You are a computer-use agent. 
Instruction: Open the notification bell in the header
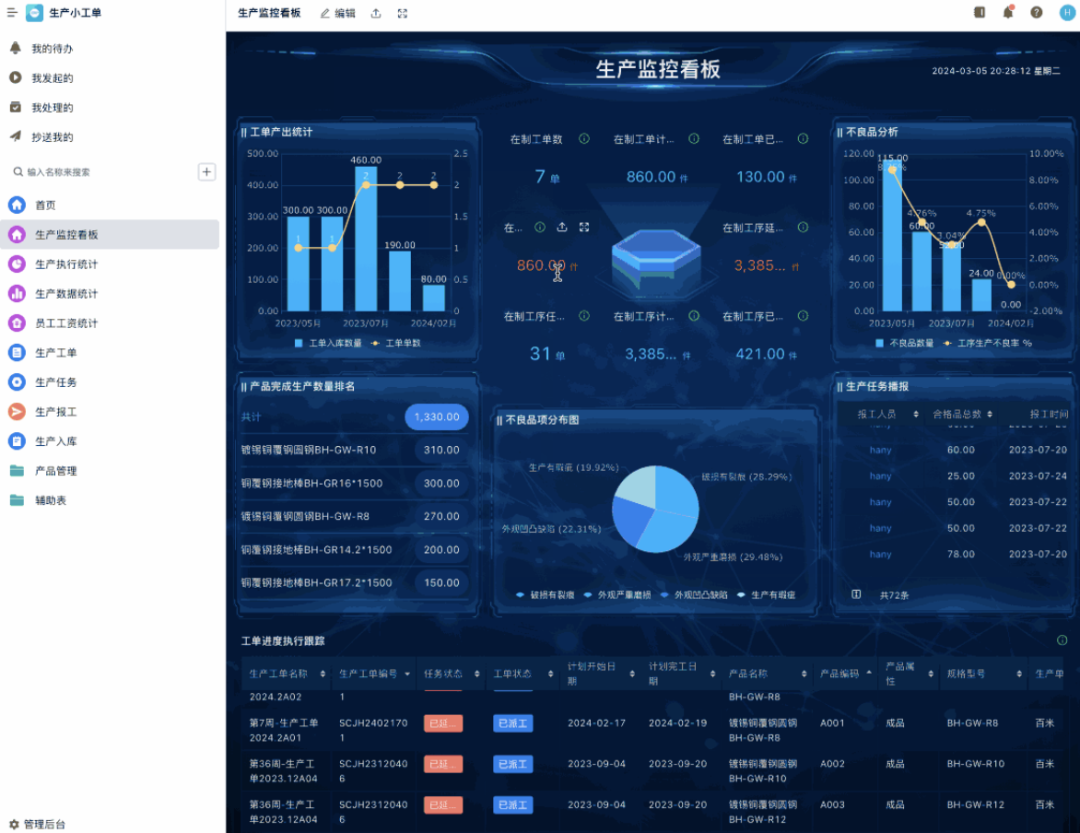(1008, 13)
